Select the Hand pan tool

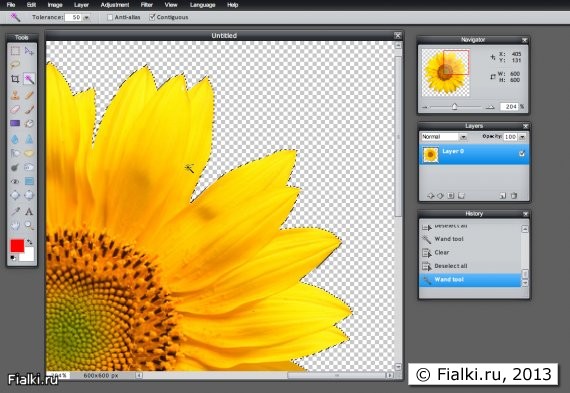(x=15, y=226)
